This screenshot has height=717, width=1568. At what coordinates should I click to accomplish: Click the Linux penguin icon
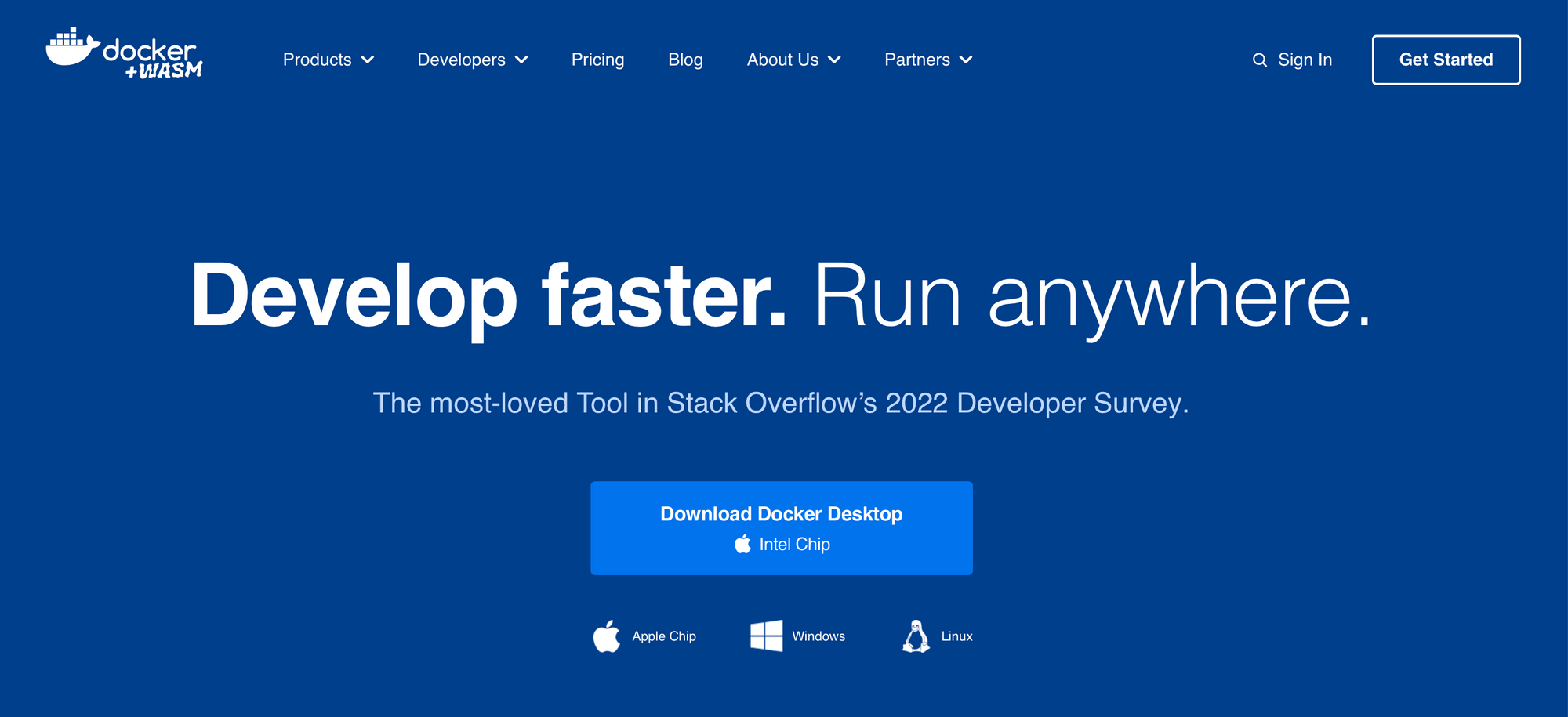pos(915,636)
